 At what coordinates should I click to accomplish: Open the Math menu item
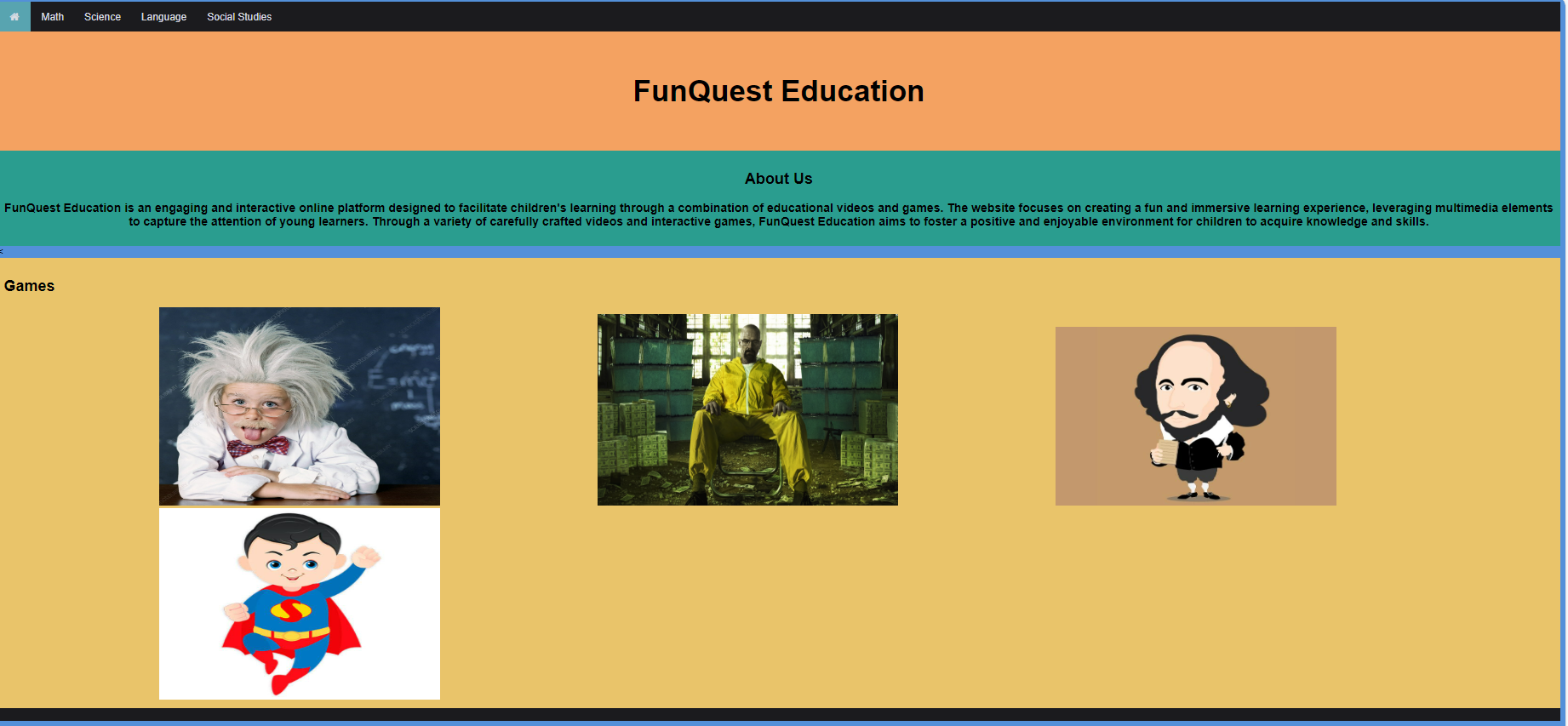click(52, 16)
